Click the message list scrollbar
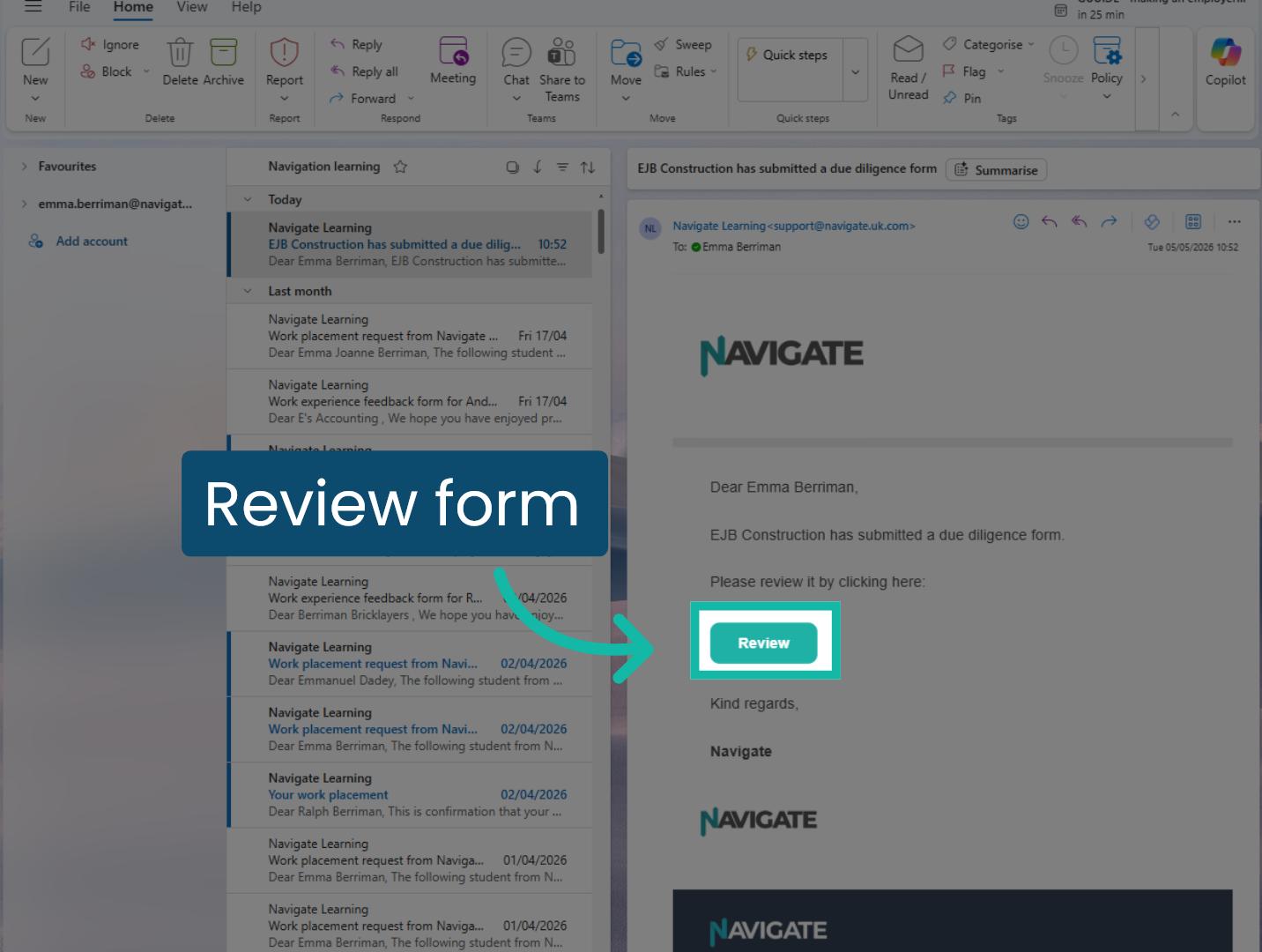1262x952 pixels. coord(601,231)
